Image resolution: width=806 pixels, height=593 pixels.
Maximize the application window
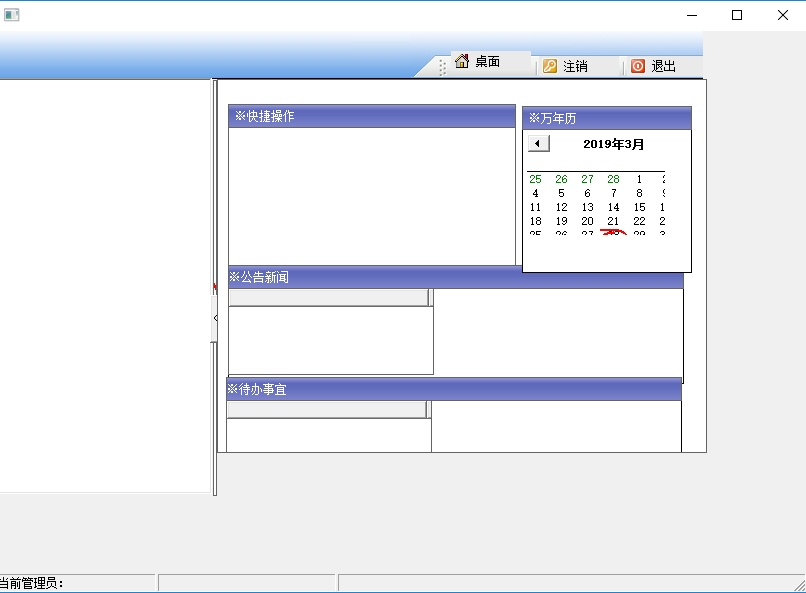click(x=737, y=15)
